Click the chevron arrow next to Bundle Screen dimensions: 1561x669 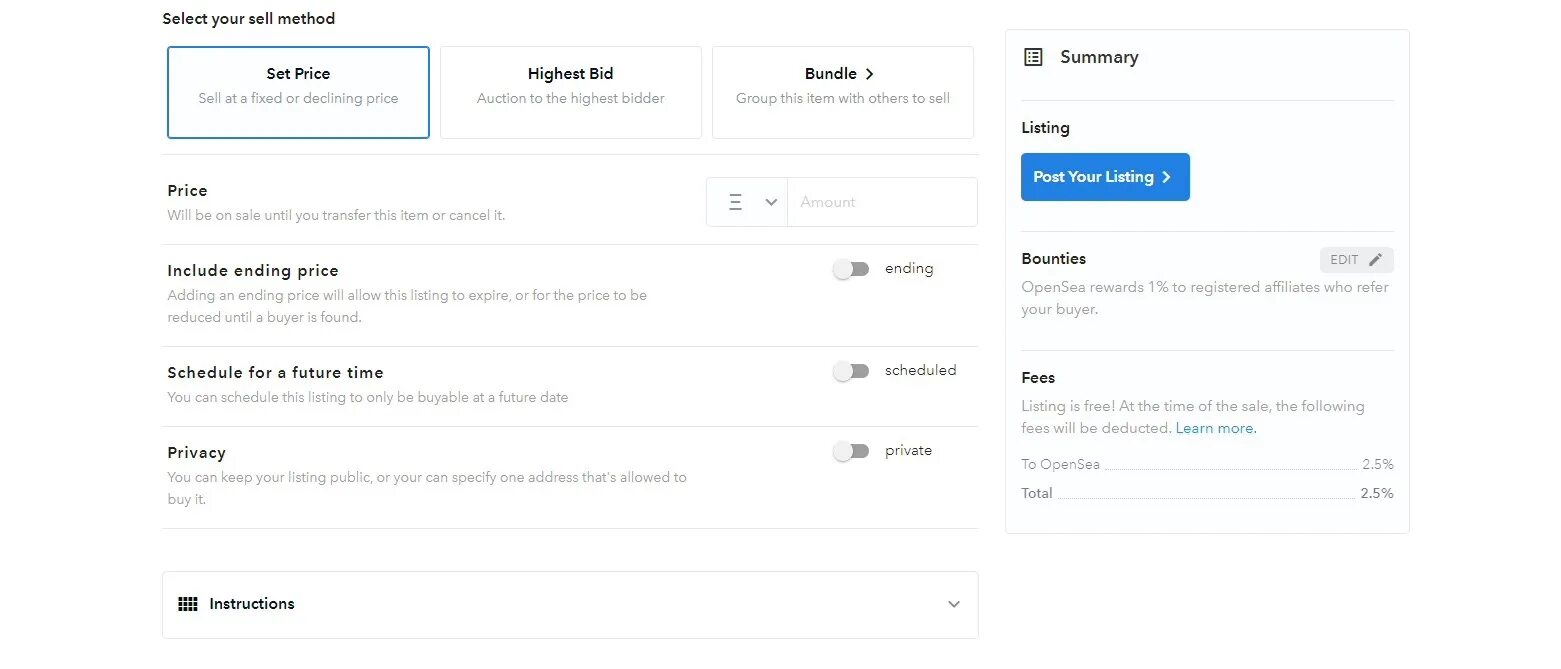pos(869,74)
